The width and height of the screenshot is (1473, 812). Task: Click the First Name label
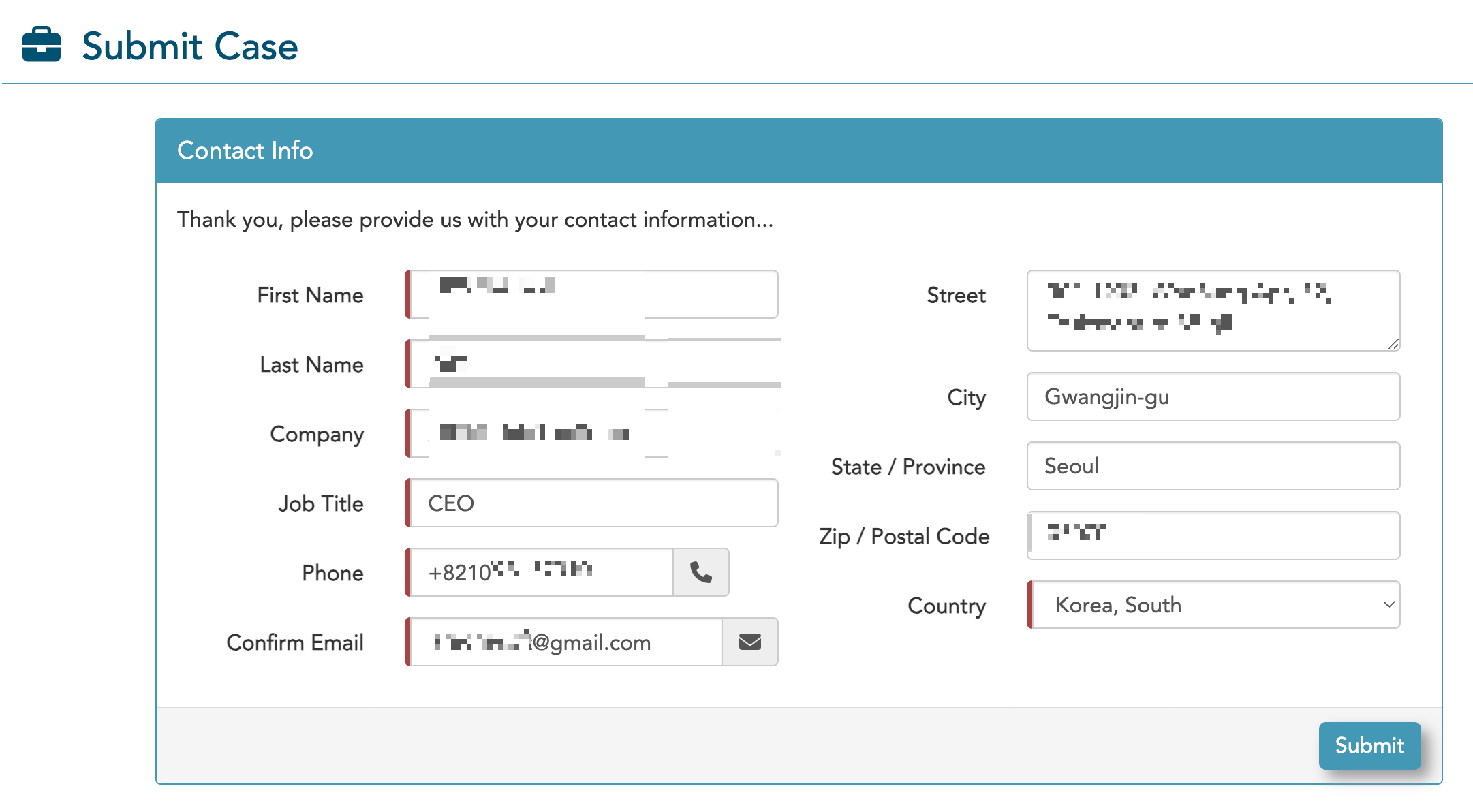tap(310, 295)
